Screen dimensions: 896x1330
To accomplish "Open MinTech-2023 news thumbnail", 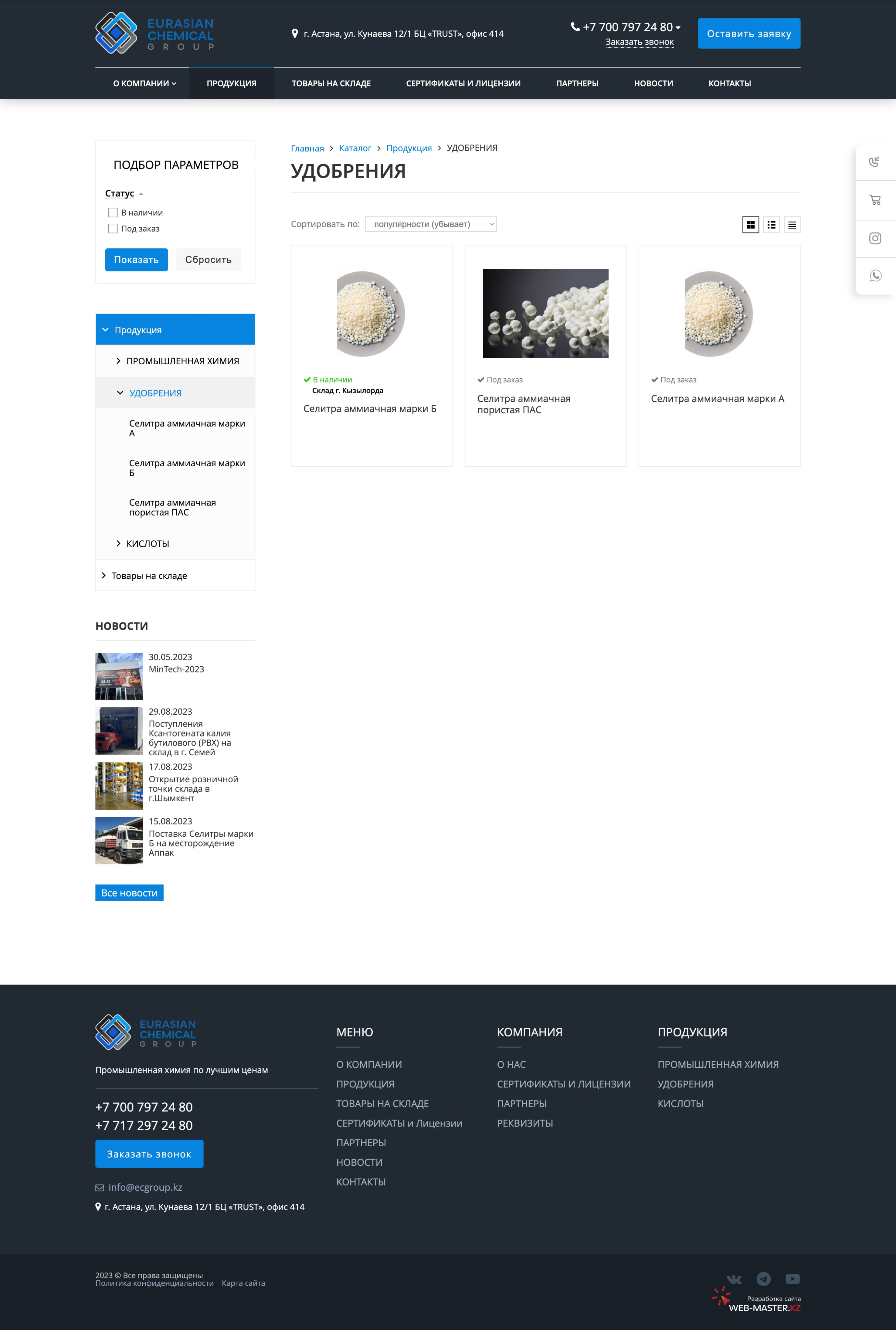I will pos(119,676).
